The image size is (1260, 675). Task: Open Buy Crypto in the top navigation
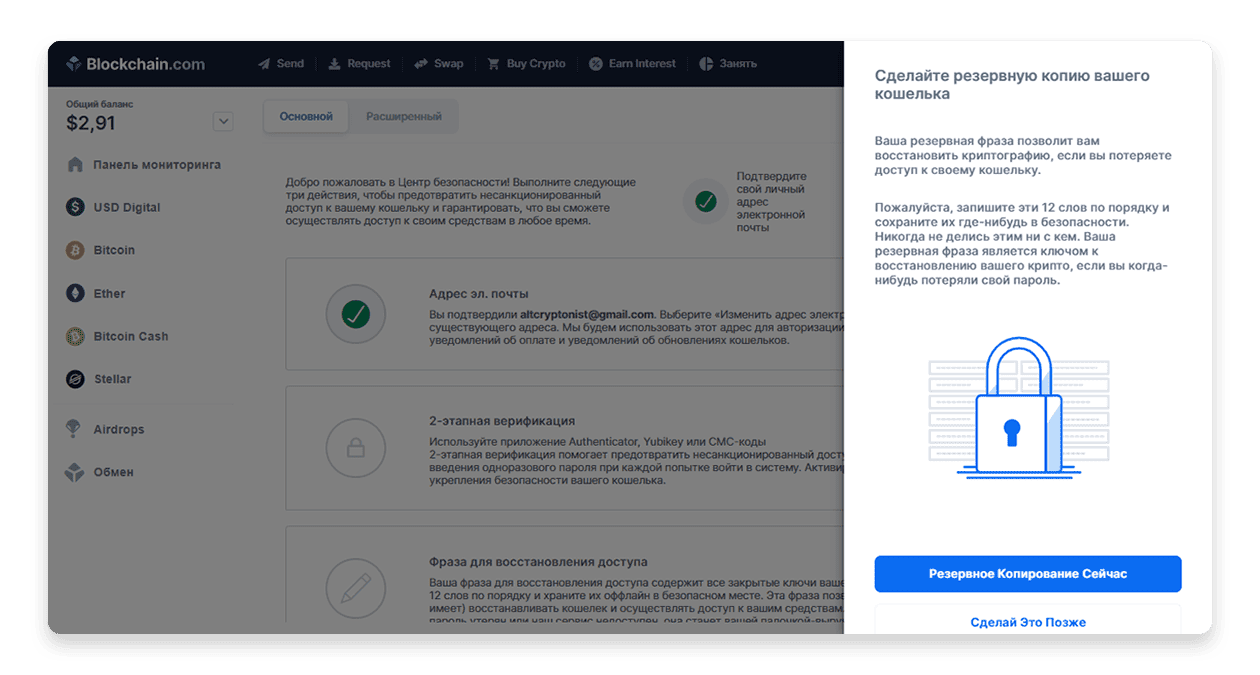pyautogui.click(x=526, y=64)
